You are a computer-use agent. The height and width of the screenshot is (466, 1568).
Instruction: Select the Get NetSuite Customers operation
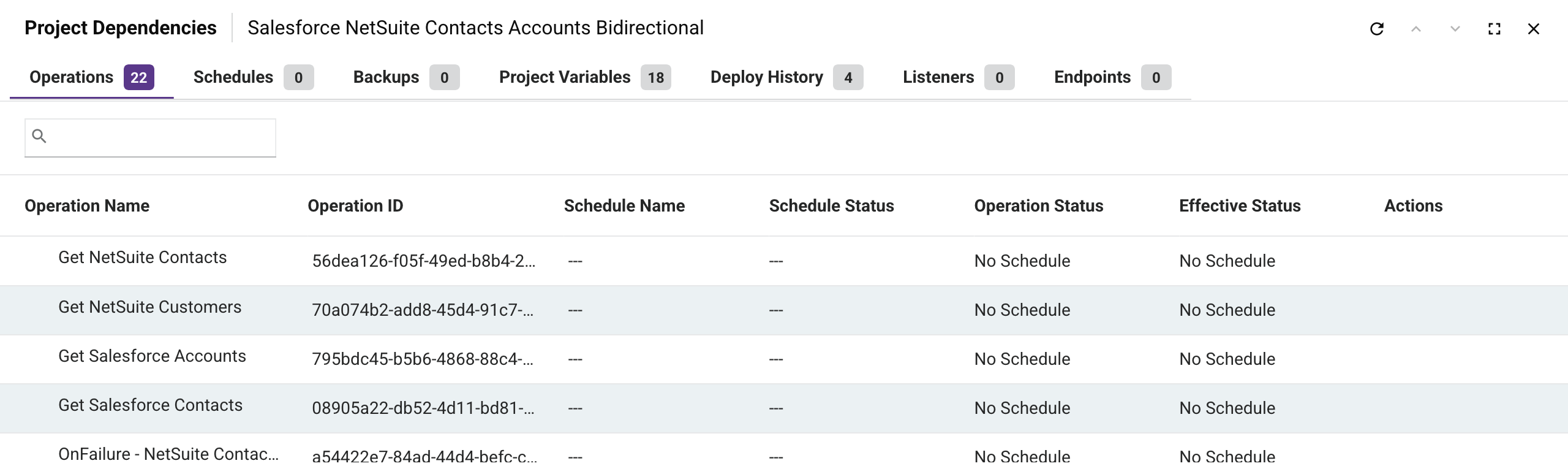[x=149, y=307]
